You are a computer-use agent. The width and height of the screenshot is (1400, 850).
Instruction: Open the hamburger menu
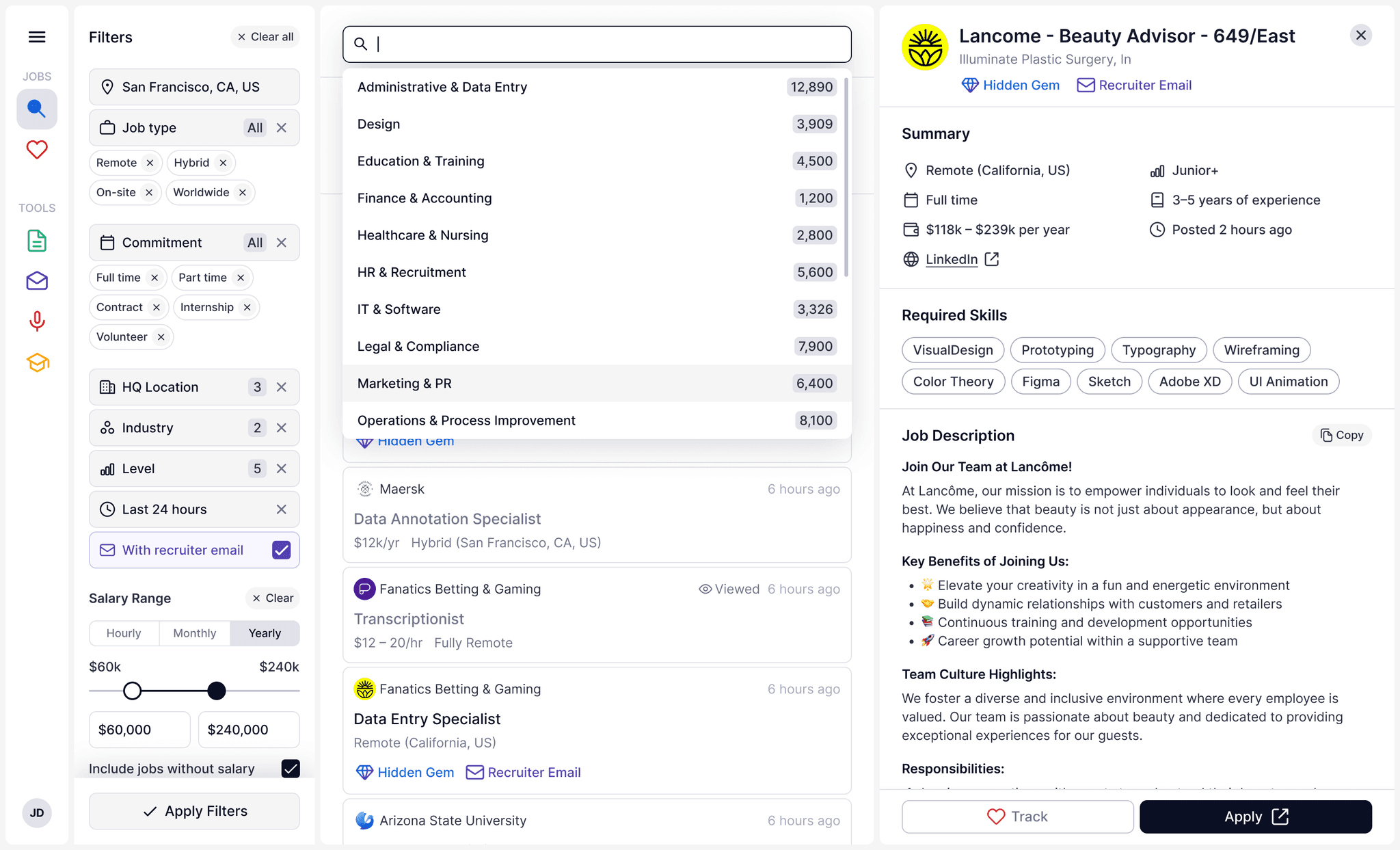tap(37, 36)
